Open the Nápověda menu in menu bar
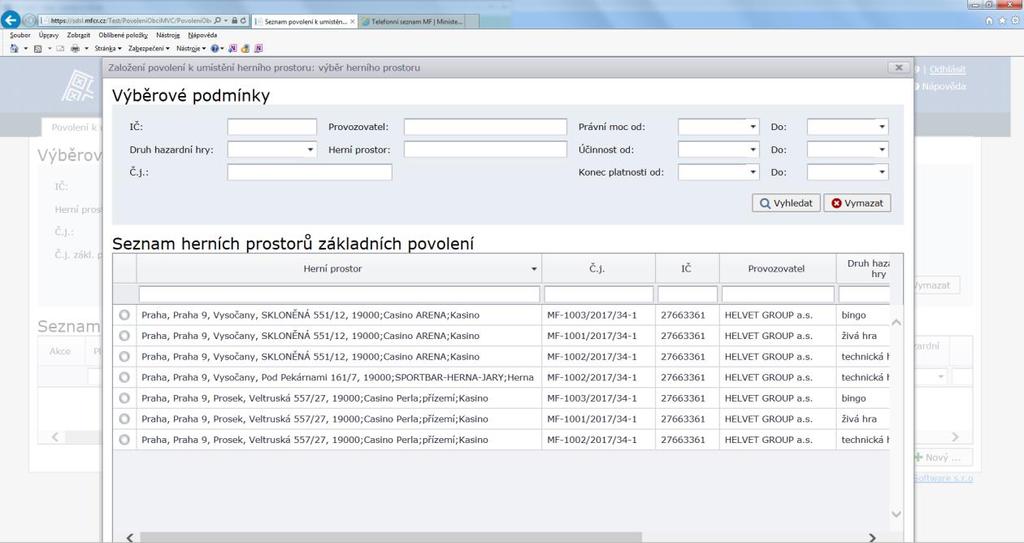Viewport: 1024px width, 543px height. click(x=202, y=35)
